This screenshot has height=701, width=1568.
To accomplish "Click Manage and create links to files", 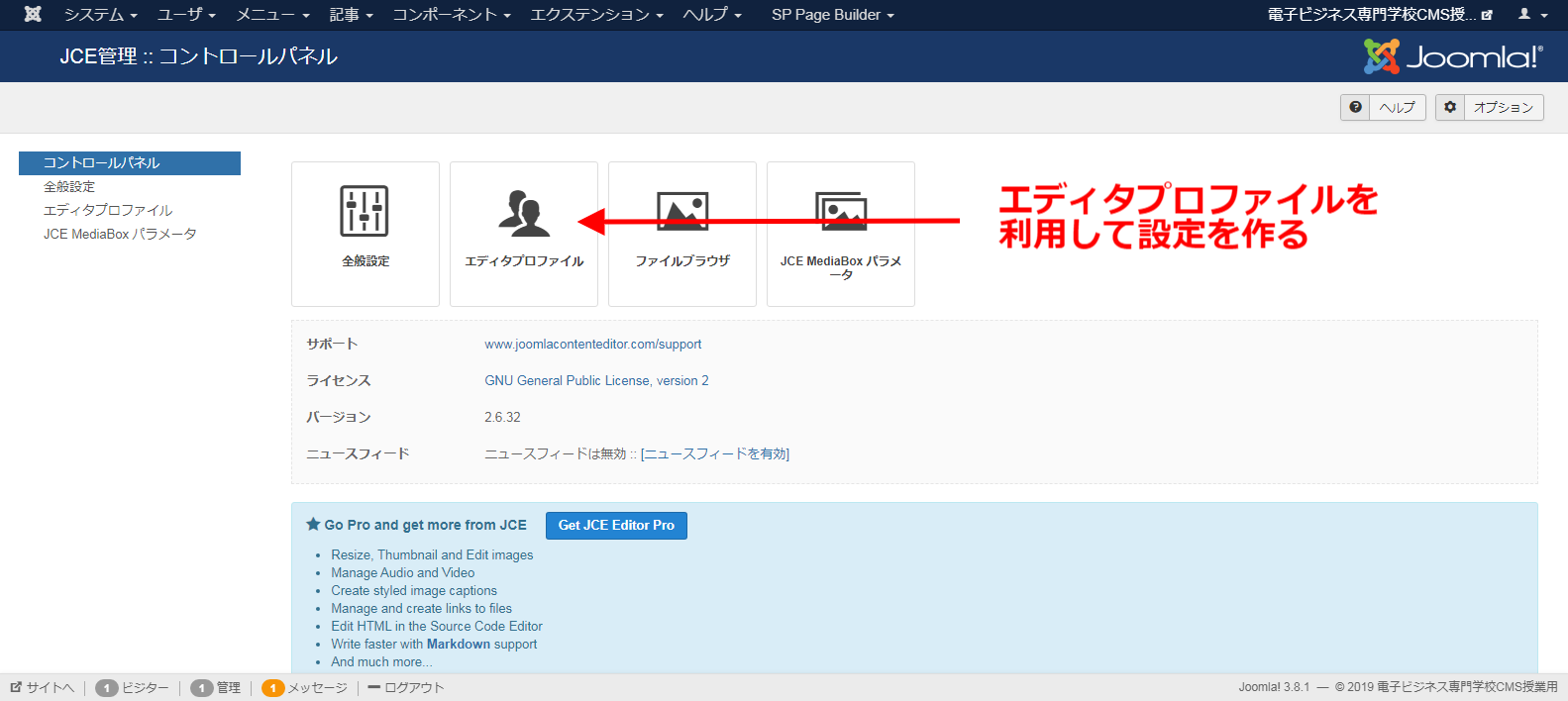I will (x=421, y=609).
